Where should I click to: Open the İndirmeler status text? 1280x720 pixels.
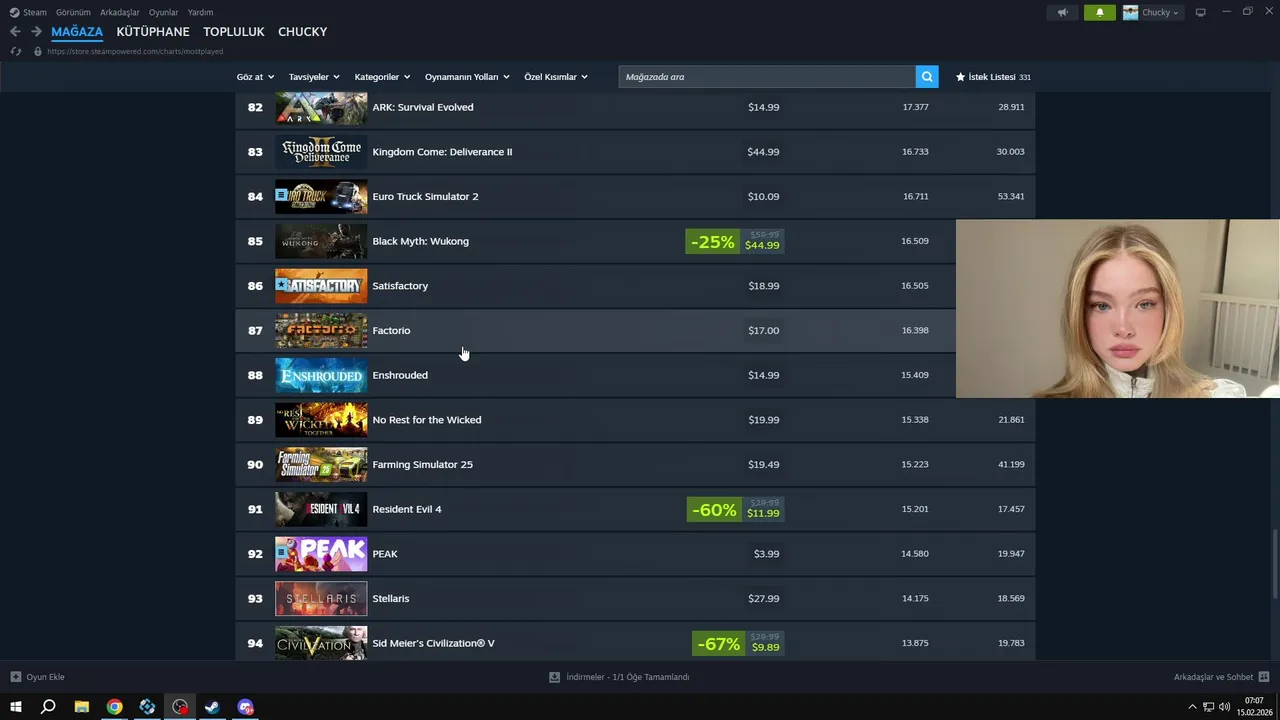pyautogui.click(x=627, y=677)
